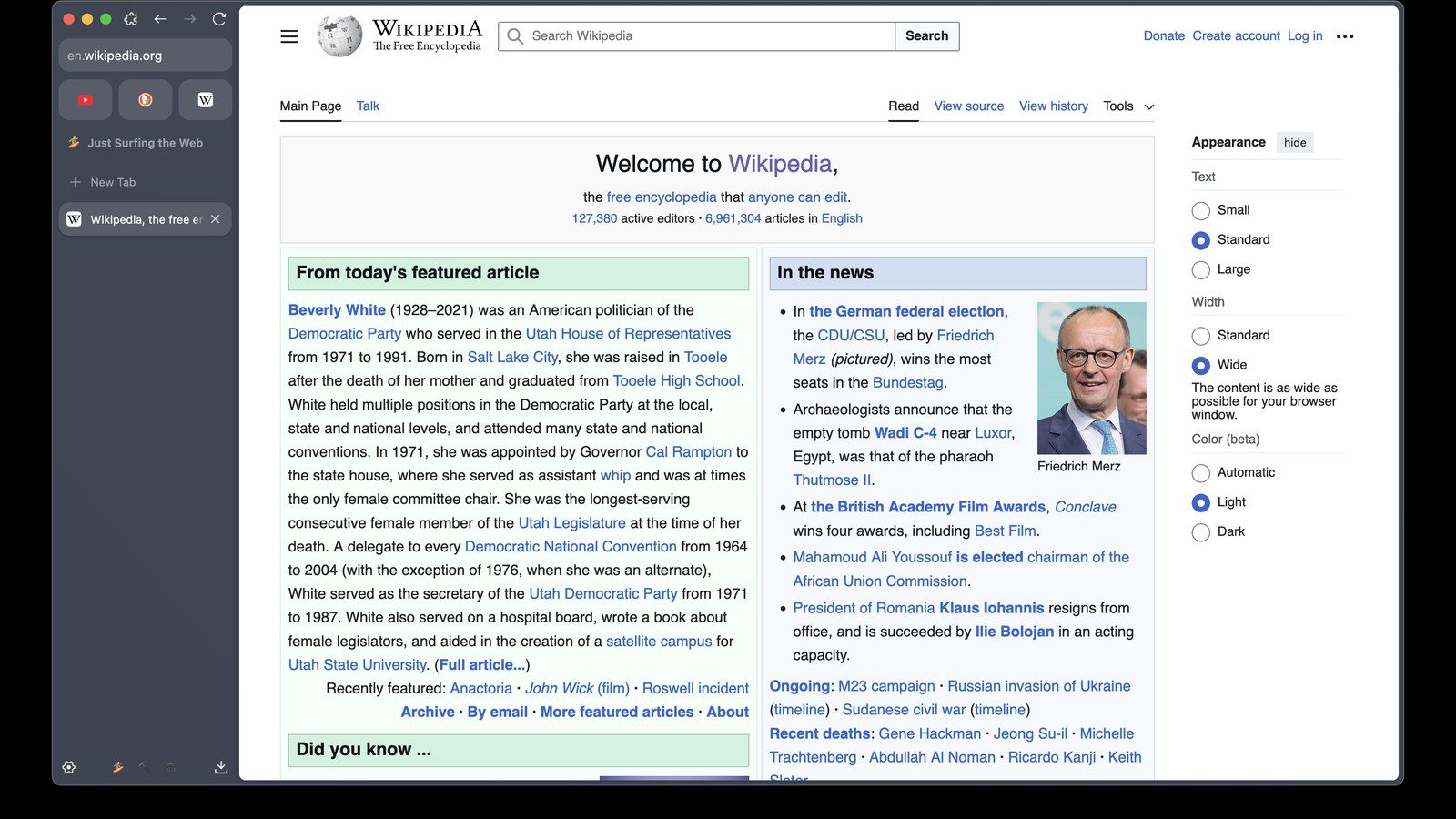Select Standard width option

click(x=1201, y=336)
